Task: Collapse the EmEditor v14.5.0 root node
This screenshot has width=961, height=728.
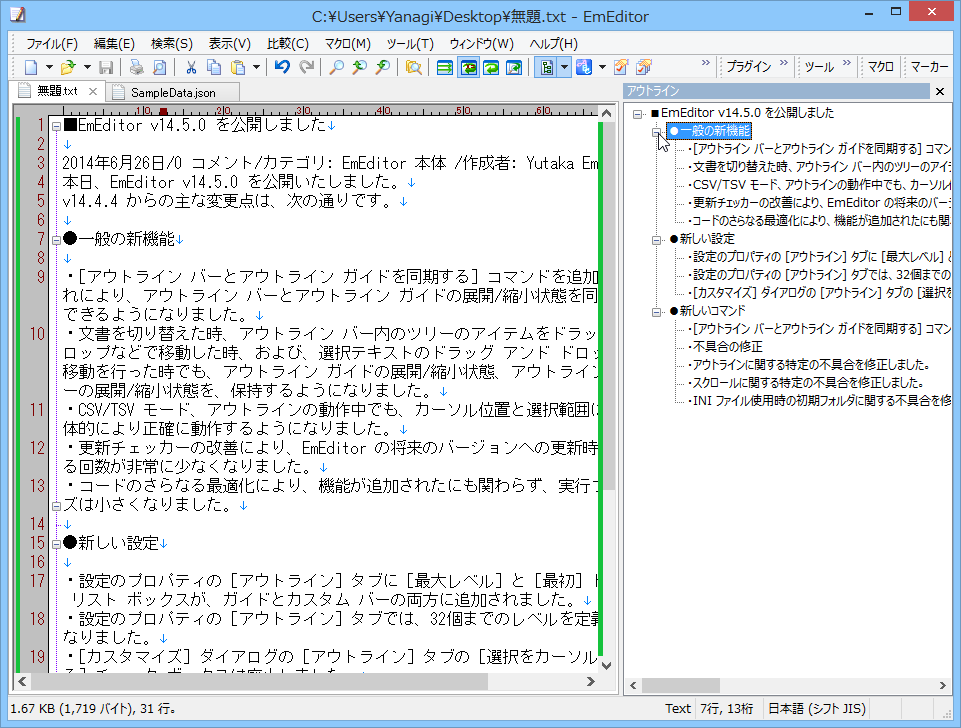Action: point(638,113)
